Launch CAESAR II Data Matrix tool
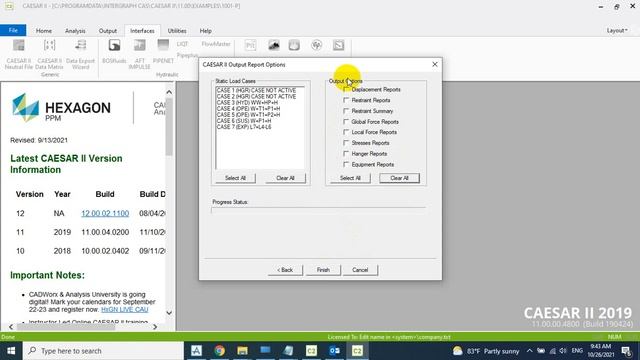This screenshot has height=360, width=640. [x=49, y=54]
